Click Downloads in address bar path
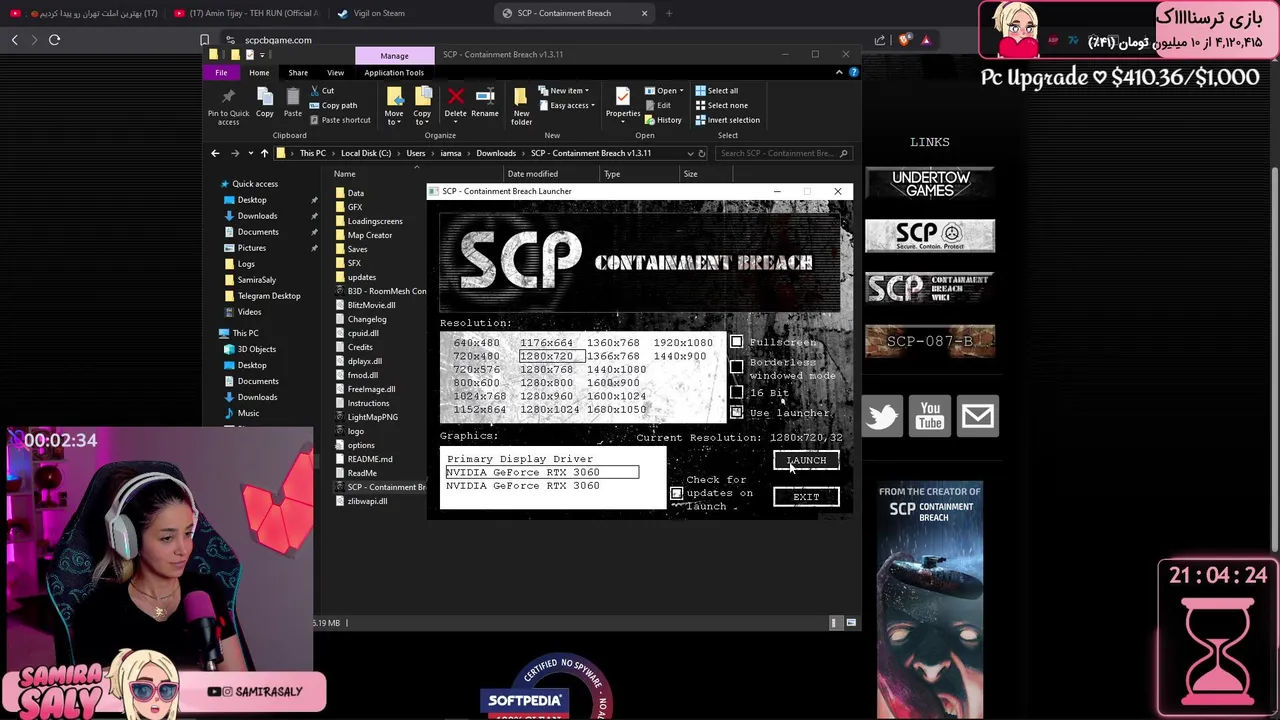Viewport: 1280px width, 720px height. 496,153
